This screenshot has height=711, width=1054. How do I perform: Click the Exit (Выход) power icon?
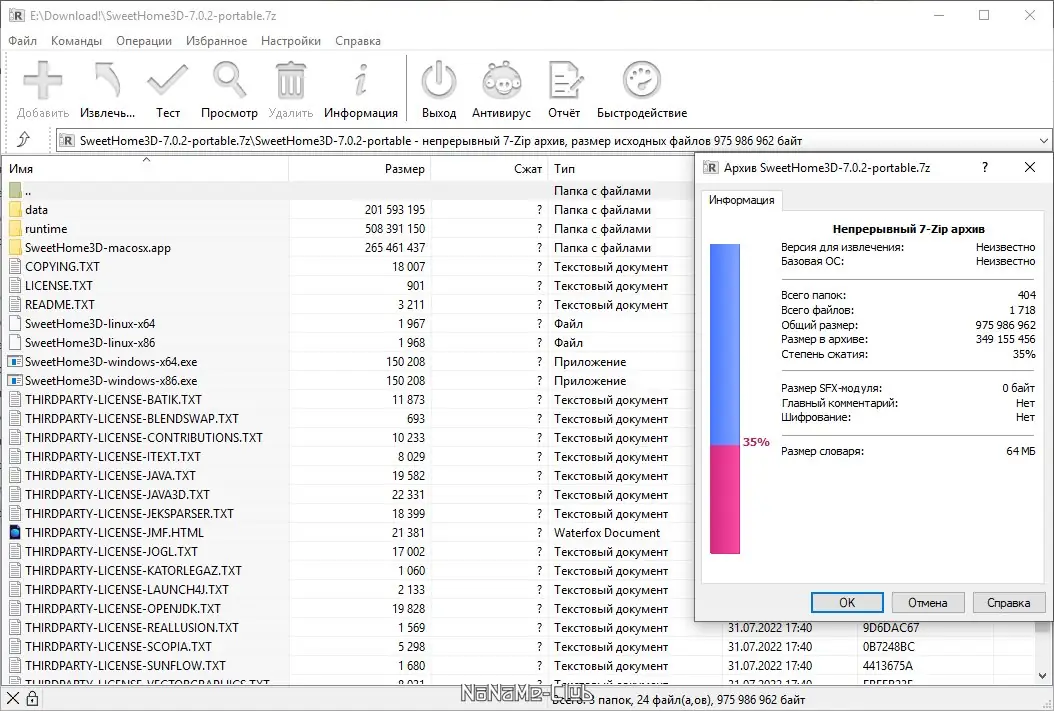click(439, 80)
